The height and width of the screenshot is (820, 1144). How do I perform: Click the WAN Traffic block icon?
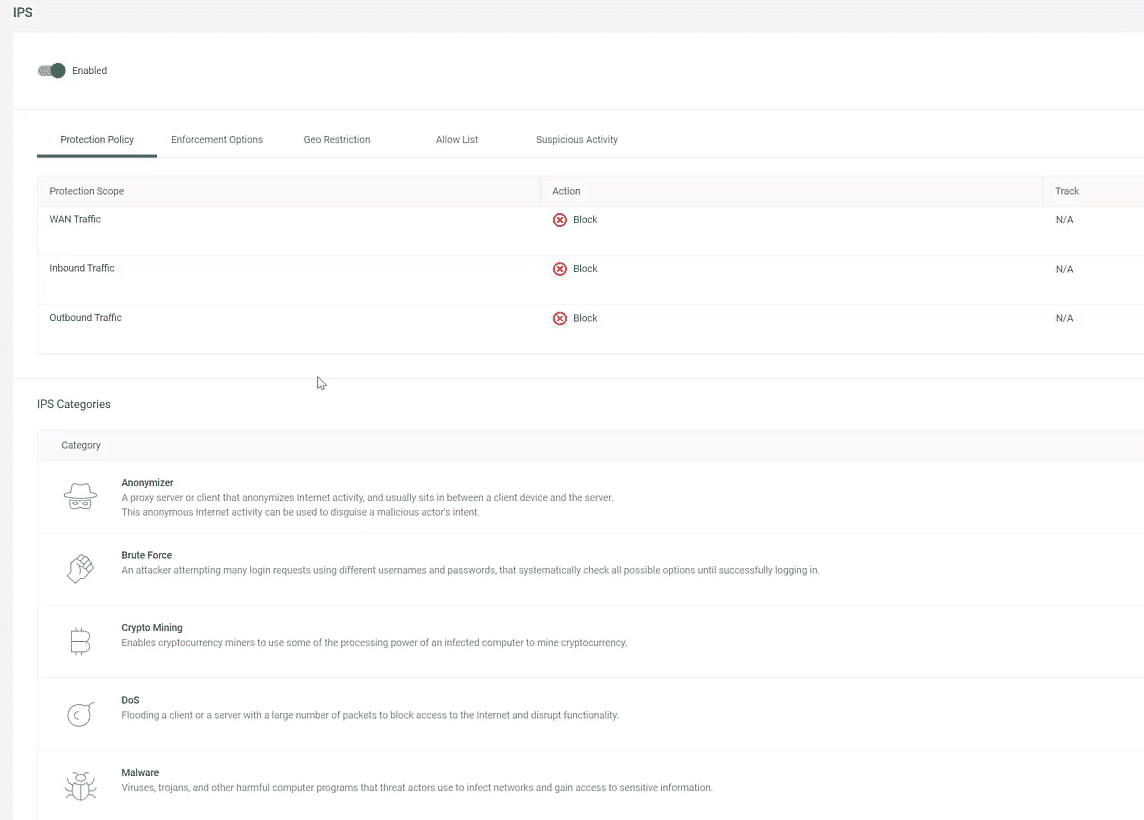(x=560, y=220)
